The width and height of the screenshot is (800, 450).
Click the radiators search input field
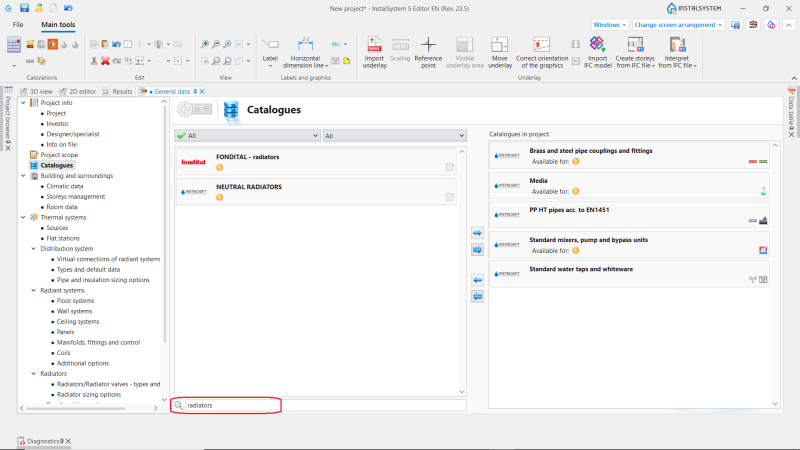[325, 405]
